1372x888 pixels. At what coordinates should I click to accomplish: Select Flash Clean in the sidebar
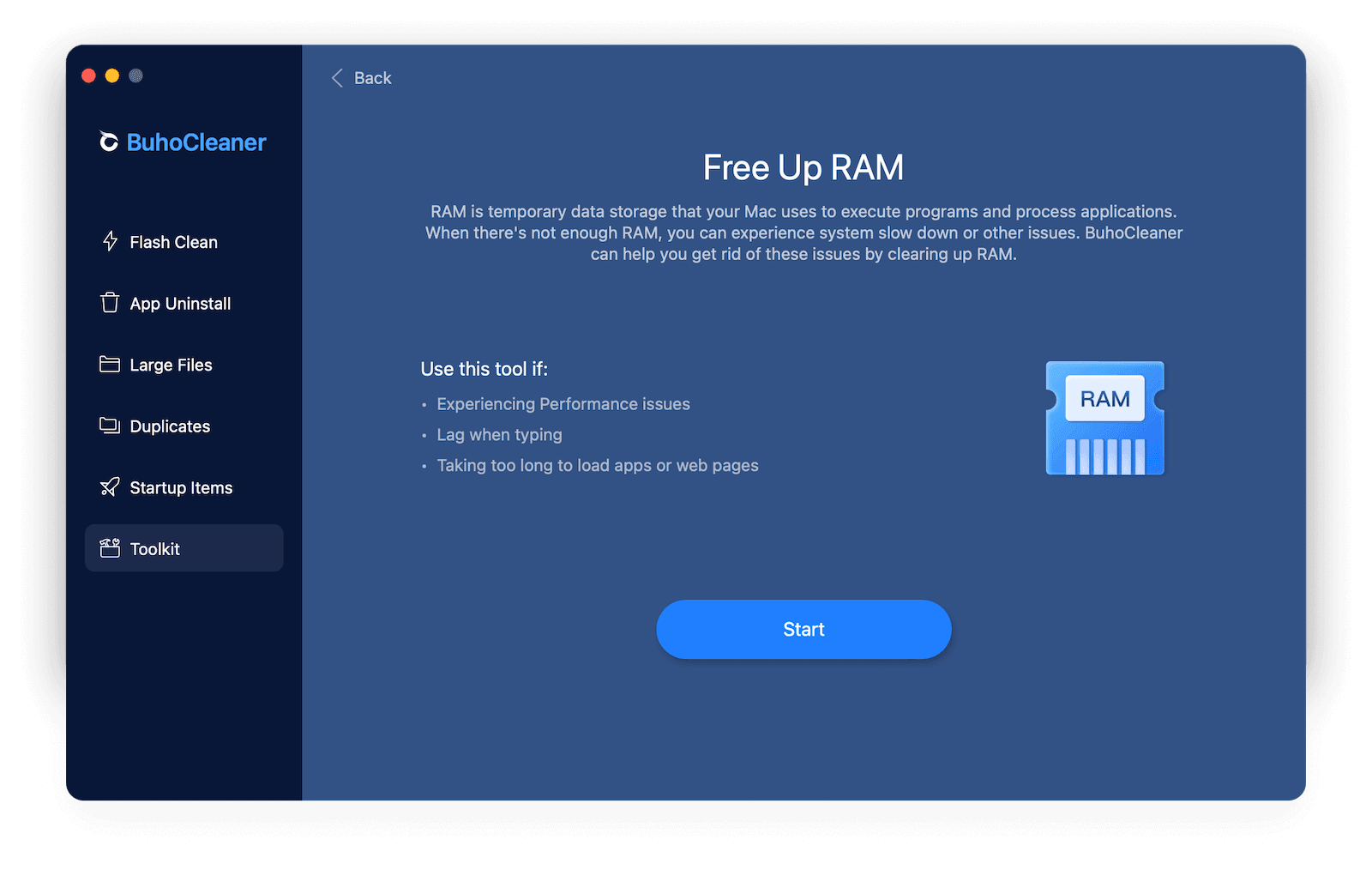(172, 242)
